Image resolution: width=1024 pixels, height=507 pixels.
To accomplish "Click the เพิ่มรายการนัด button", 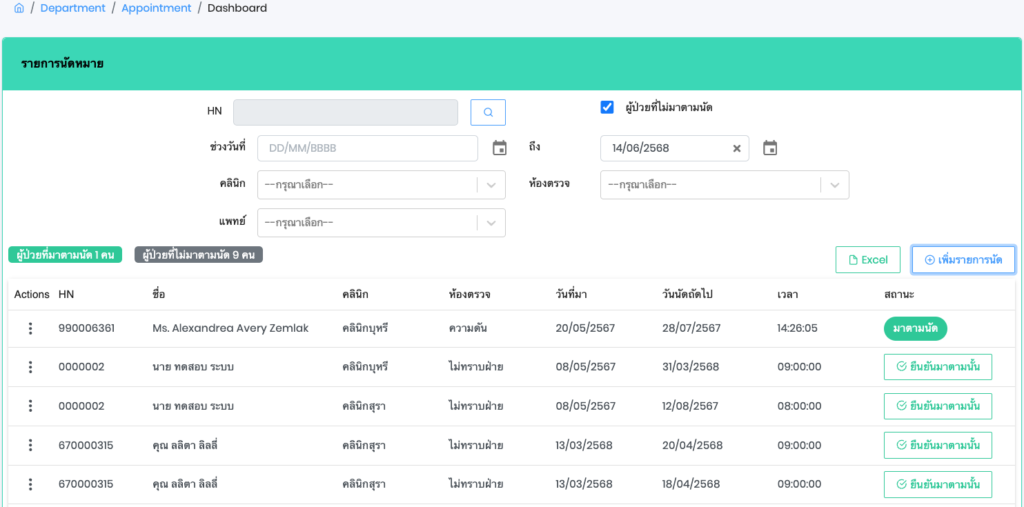I will tap(963, 260).
